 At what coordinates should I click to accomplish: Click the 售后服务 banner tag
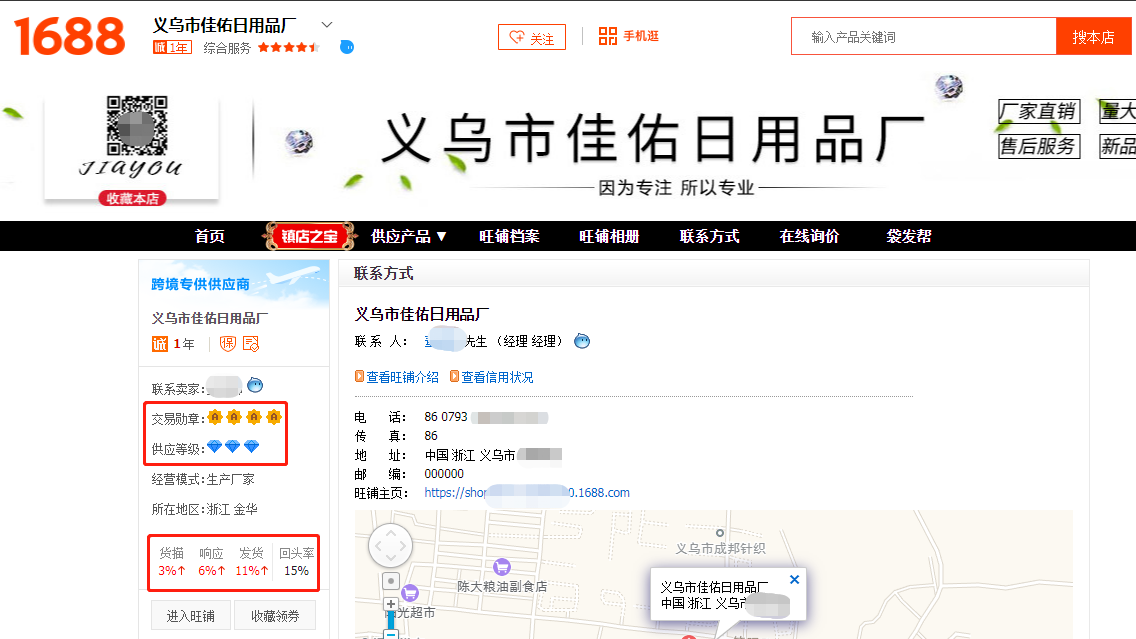click(x=1039, y=146)
